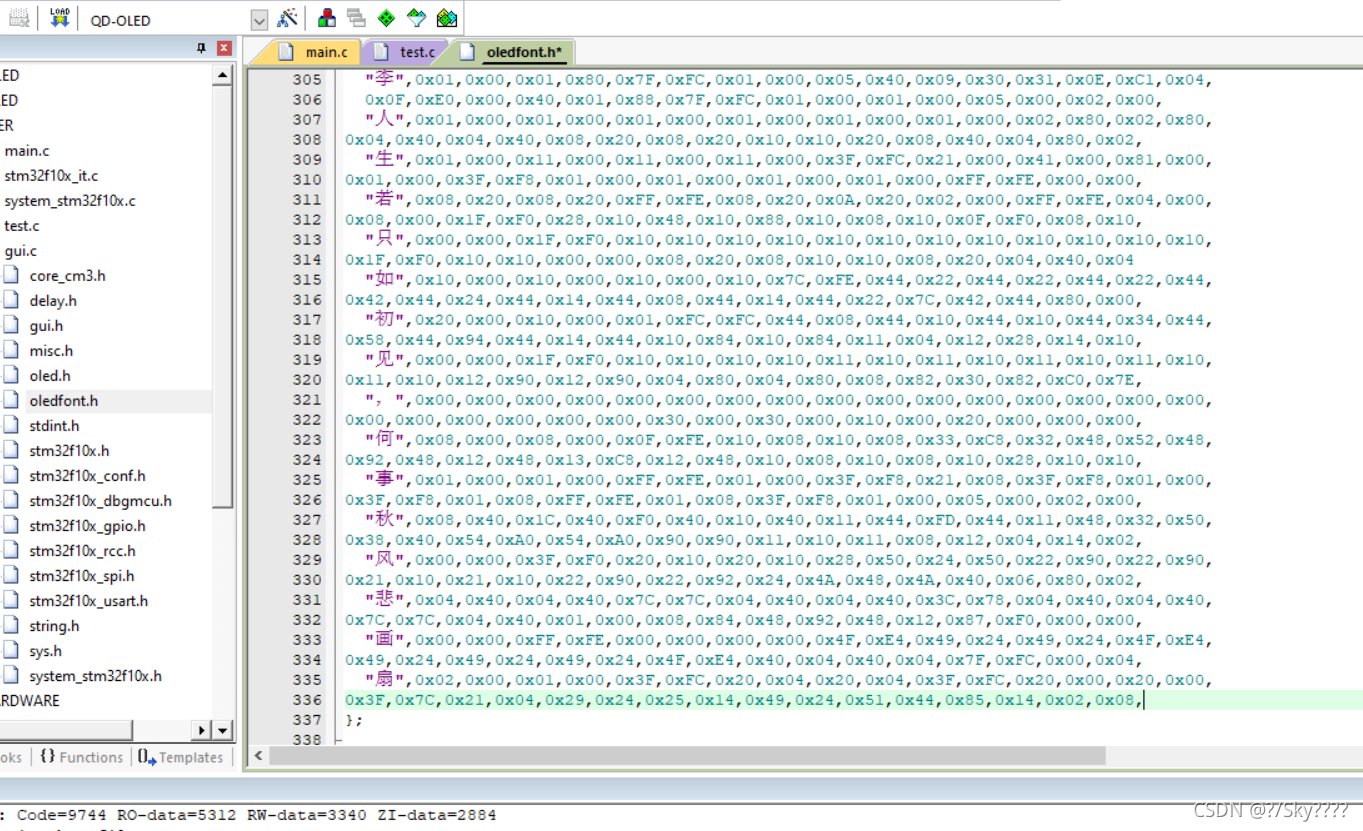The image size is (1363, 831).
Task: Select system_stm32f10x.c in the project tree
Action: (x=70, y=200)
